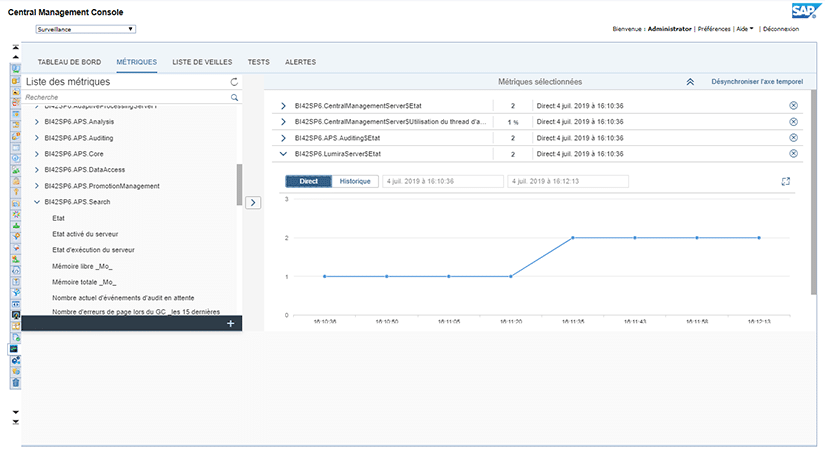
Task: Go to the Alertes tab
Action: pyautogui.click(x=301, y=62)
